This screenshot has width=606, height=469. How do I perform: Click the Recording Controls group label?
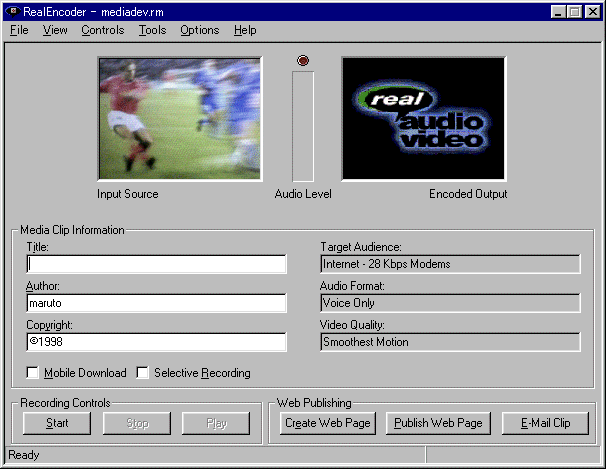tap(65, 403)
